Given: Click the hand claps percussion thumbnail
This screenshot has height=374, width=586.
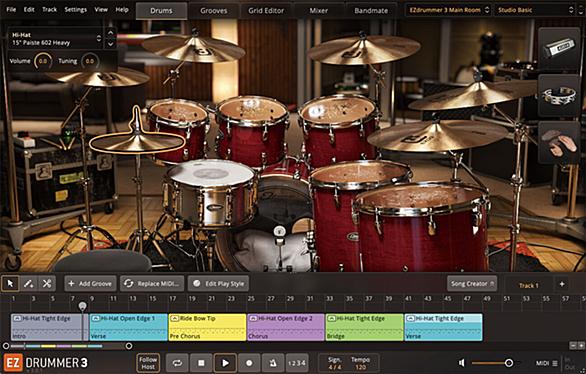Looking at the screenshot, I should click(559, 143).
